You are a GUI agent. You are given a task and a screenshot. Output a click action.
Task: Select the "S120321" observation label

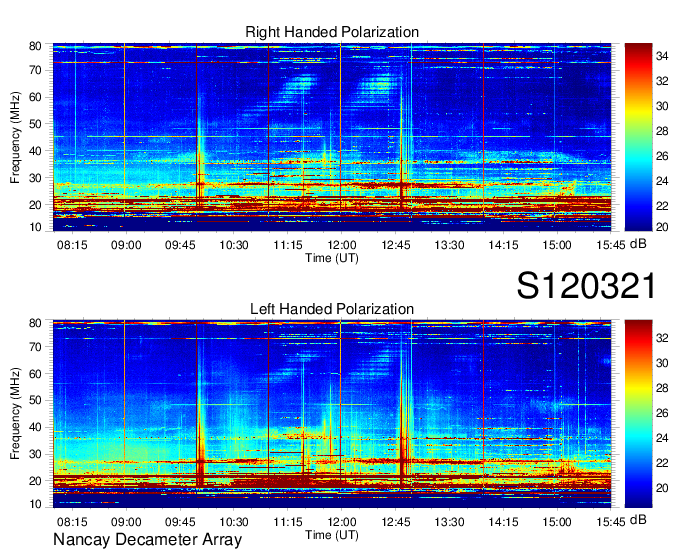coord(586,286)
